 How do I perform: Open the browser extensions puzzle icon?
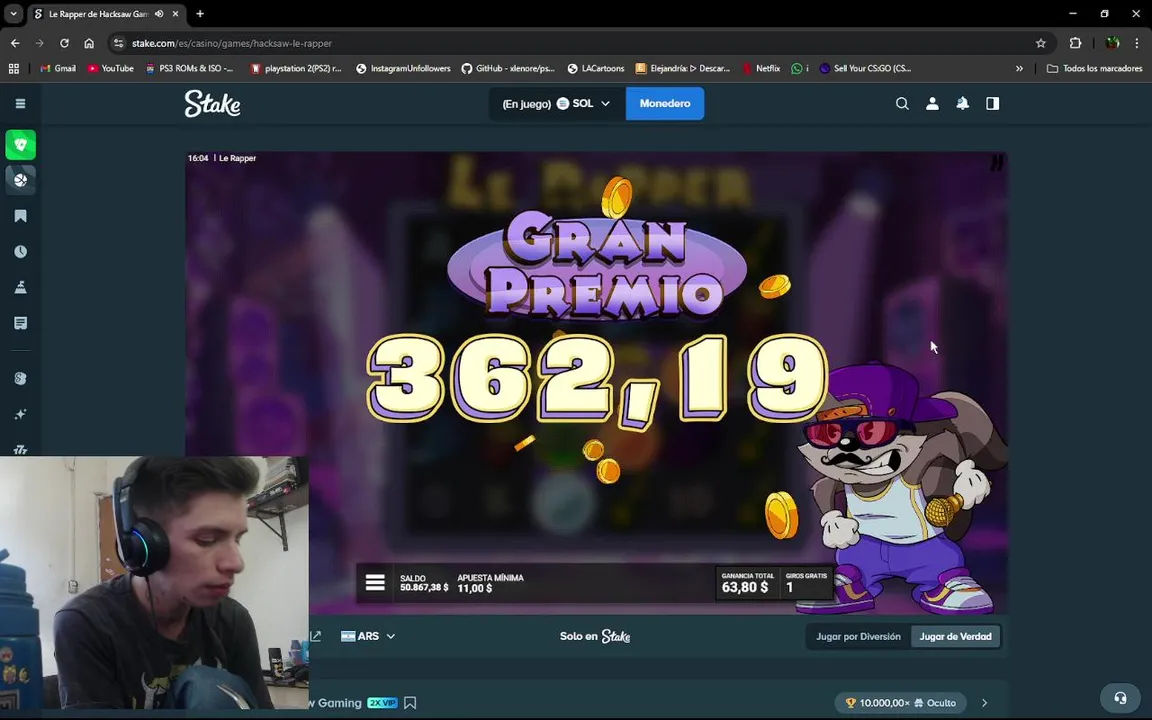coord(1076,43)
